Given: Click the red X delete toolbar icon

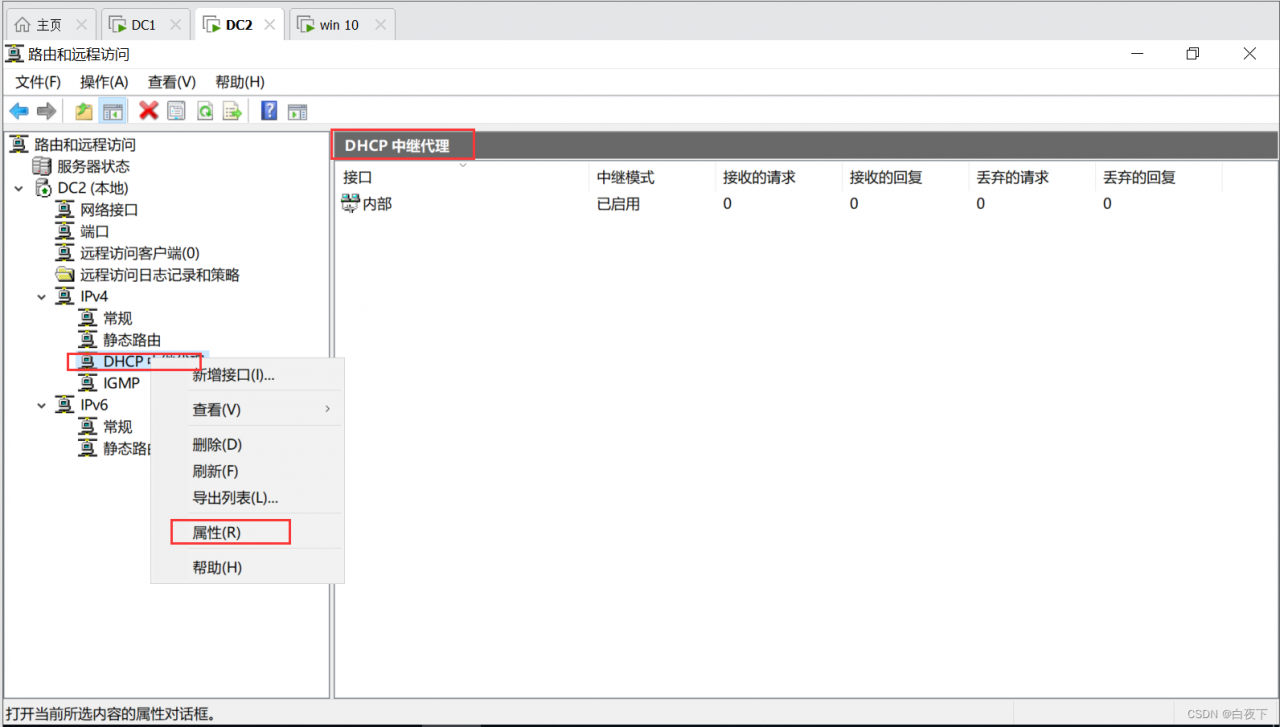Looking at the screenshot, I should 149,111.
